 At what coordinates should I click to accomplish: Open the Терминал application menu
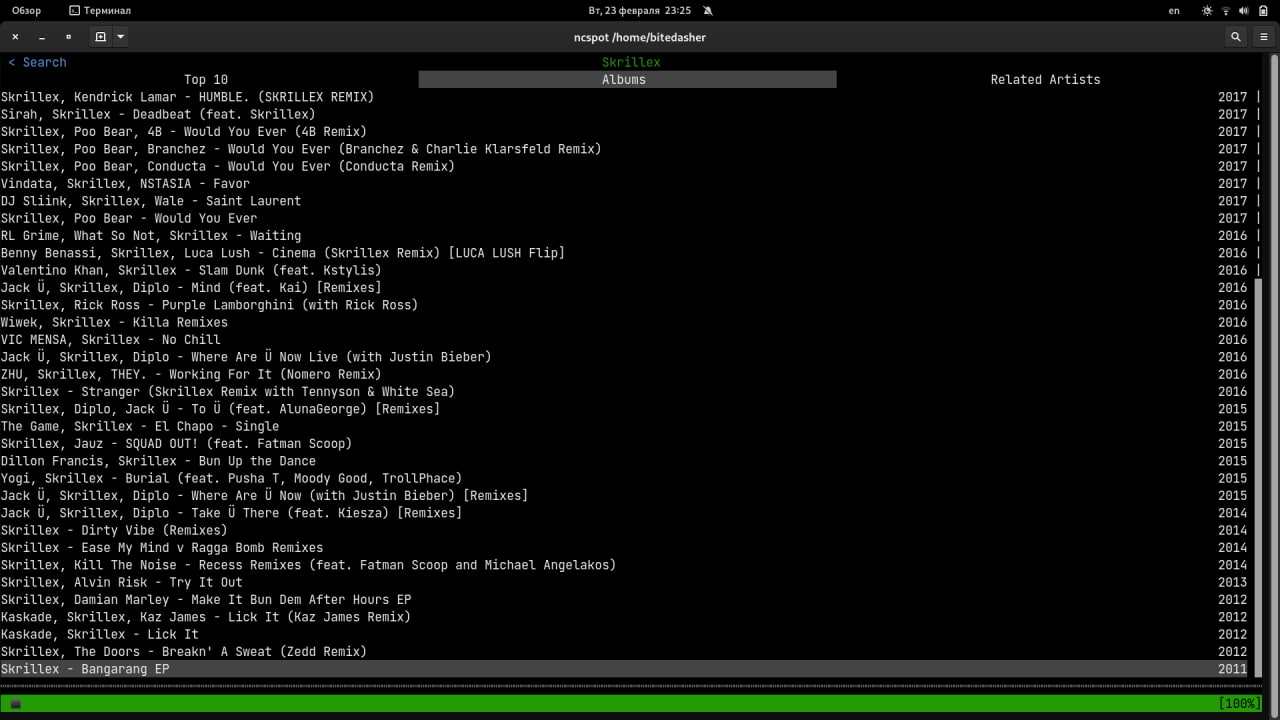pos(99,11)
